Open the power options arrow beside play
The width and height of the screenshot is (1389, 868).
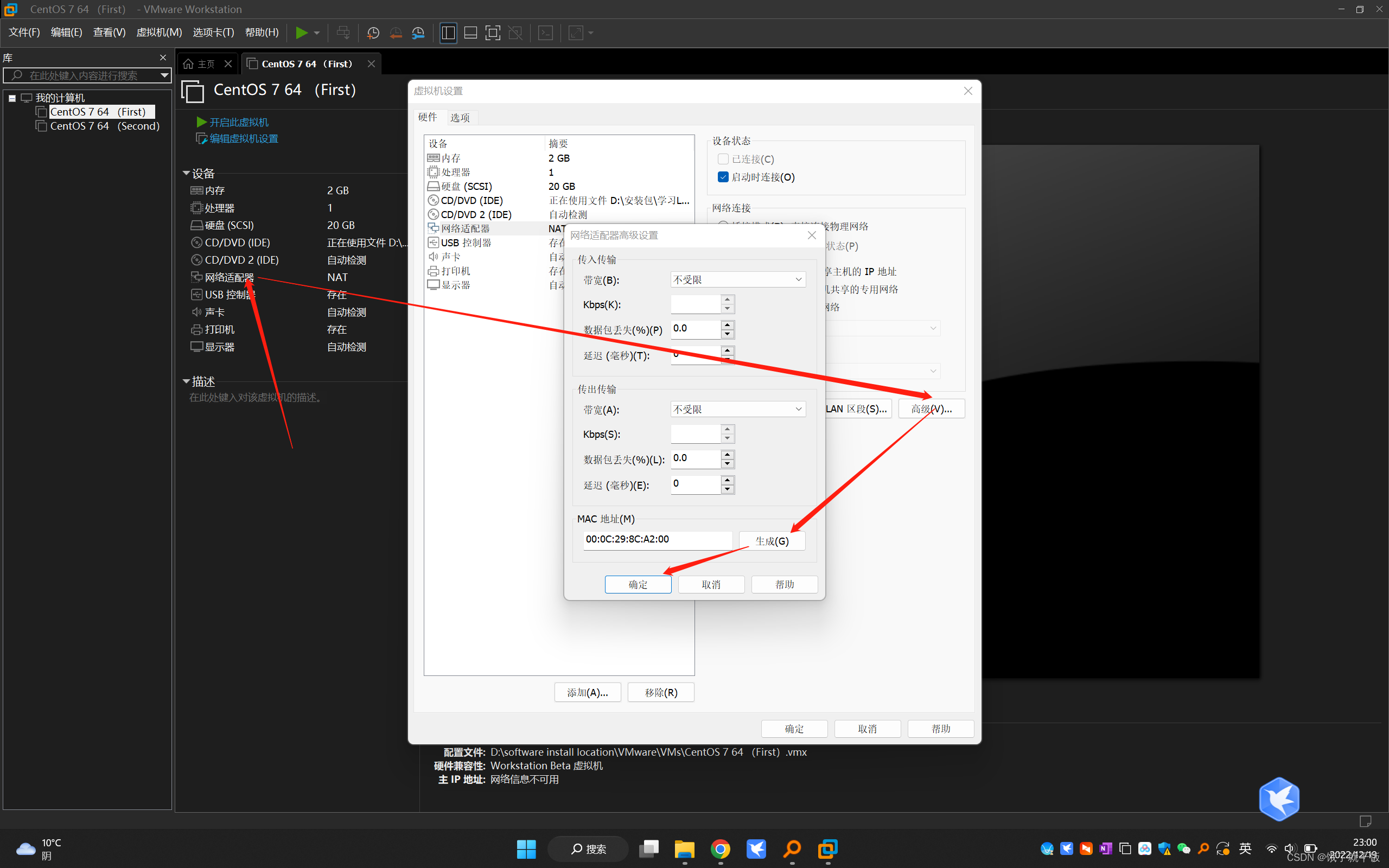[317, 33]
